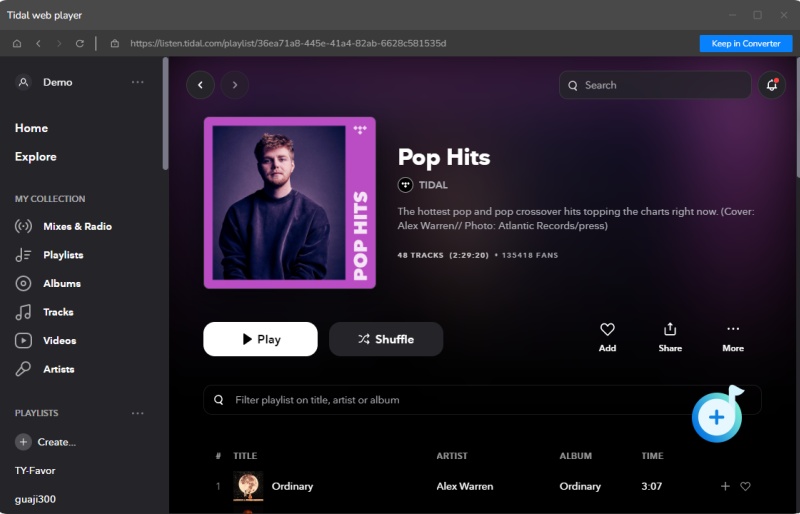Open Mixes & Radio collection
800x514 pixels.
tap(63, 226)
